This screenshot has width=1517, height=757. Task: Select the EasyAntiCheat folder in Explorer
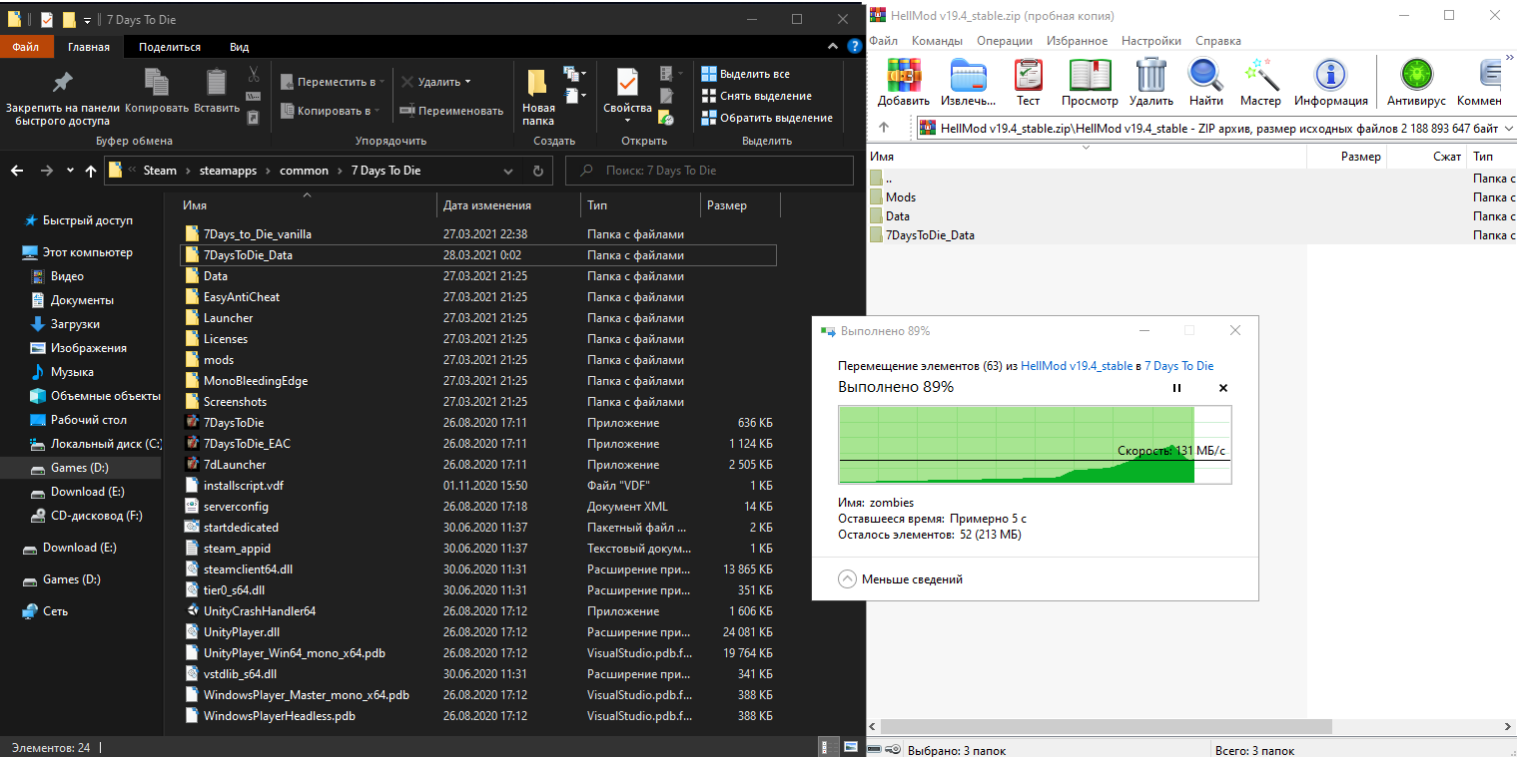coord(241,297)
